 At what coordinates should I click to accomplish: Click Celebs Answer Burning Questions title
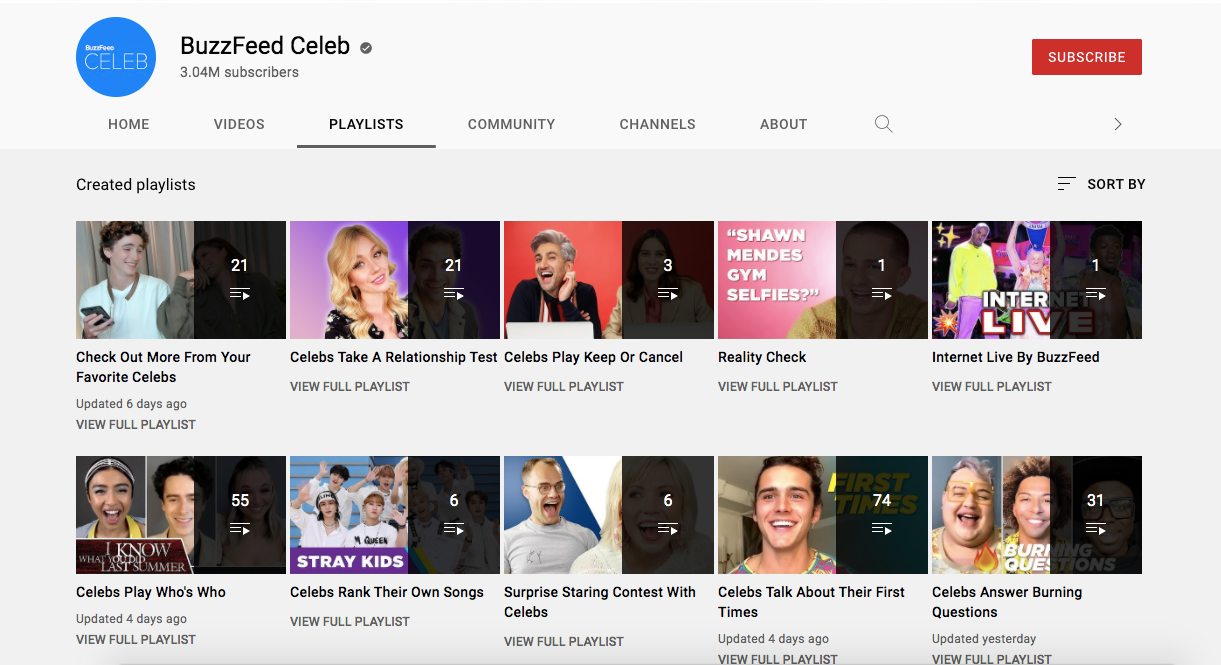click(1007, 602)
